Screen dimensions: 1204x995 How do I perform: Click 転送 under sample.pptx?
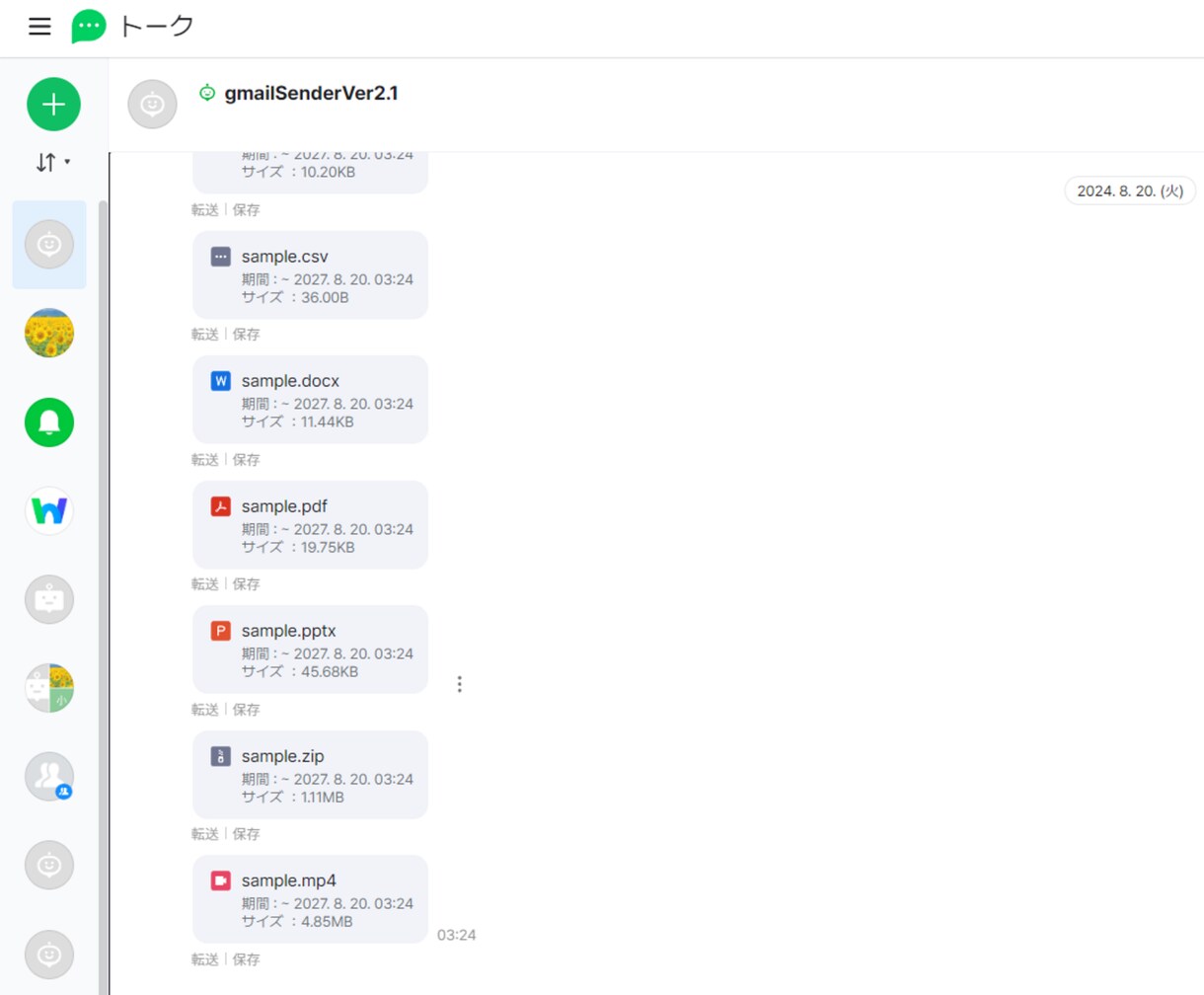click(205, 710)
